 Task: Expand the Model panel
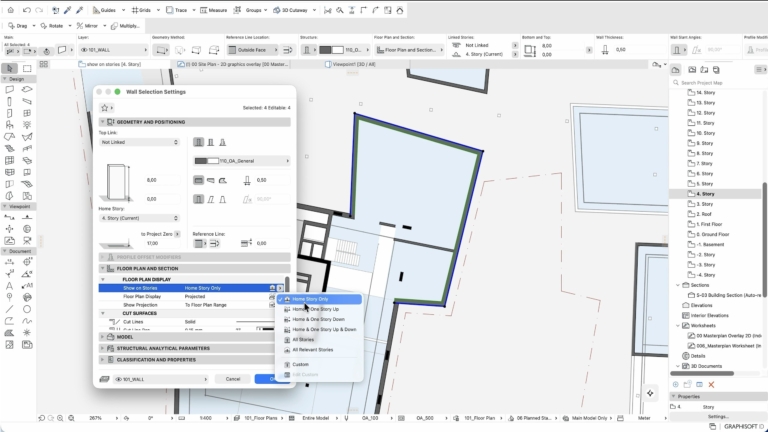coord(103,337)
